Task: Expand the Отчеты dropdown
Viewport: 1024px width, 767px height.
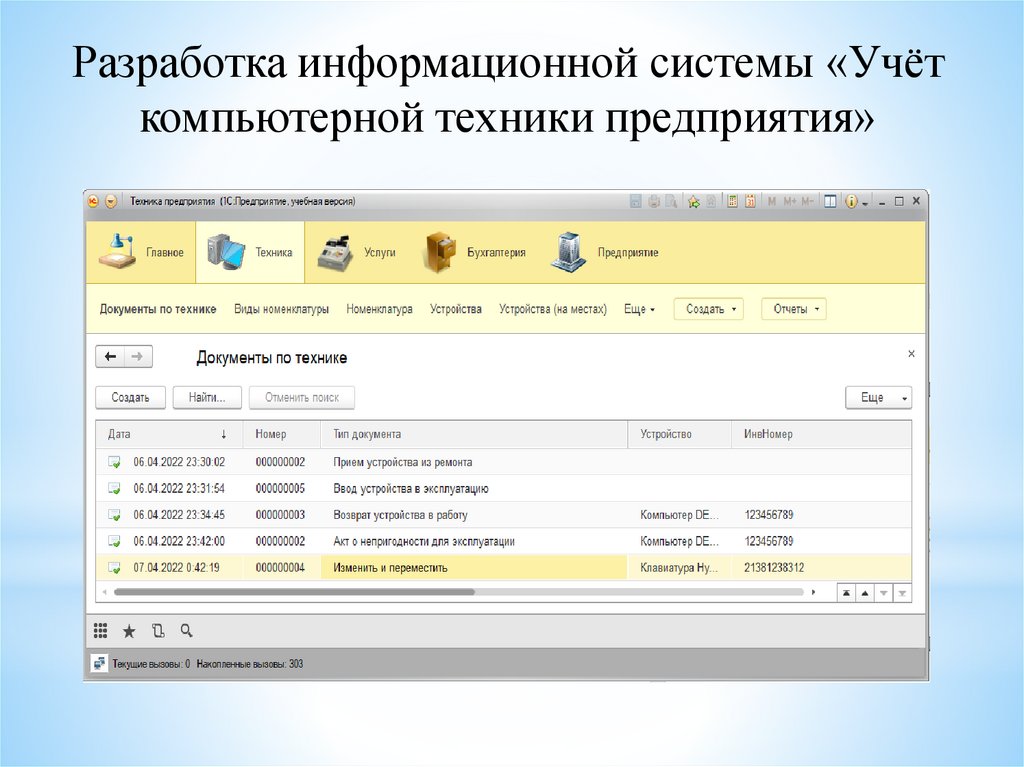Action: tap(794, 310)
